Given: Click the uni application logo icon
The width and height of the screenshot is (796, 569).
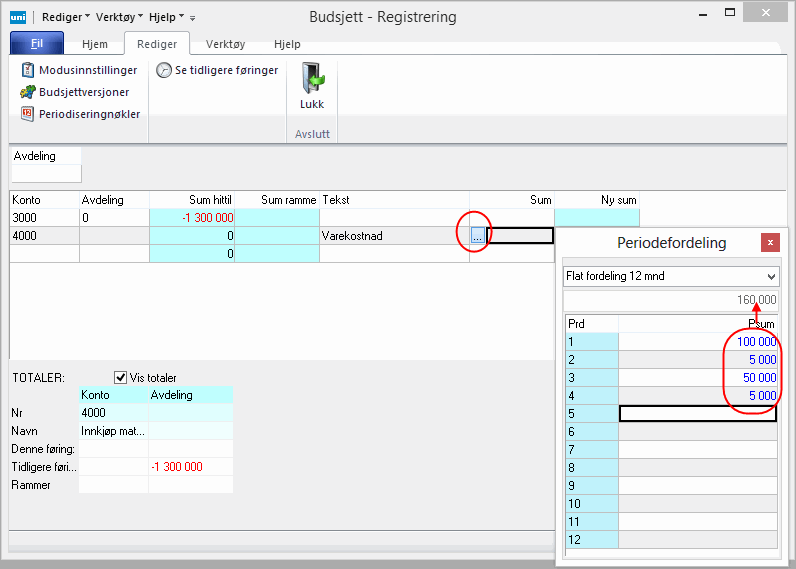Looking at the screenshot, I should (17, 17).
